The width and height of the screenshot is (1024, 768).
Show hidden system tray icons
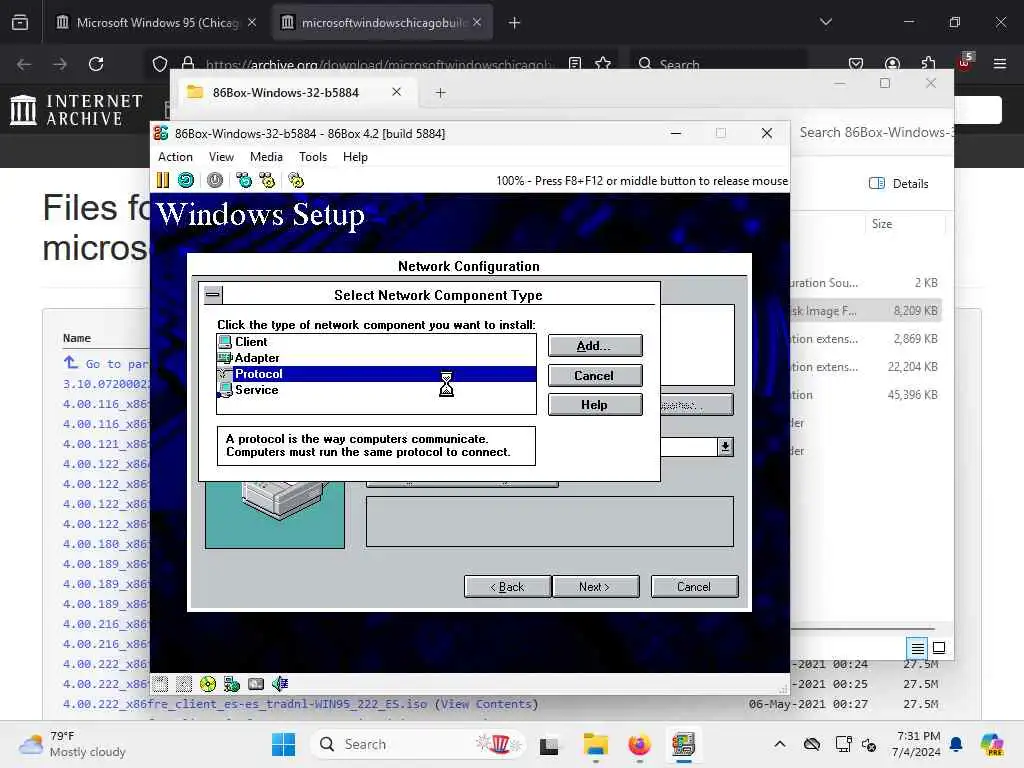[780, 744]
